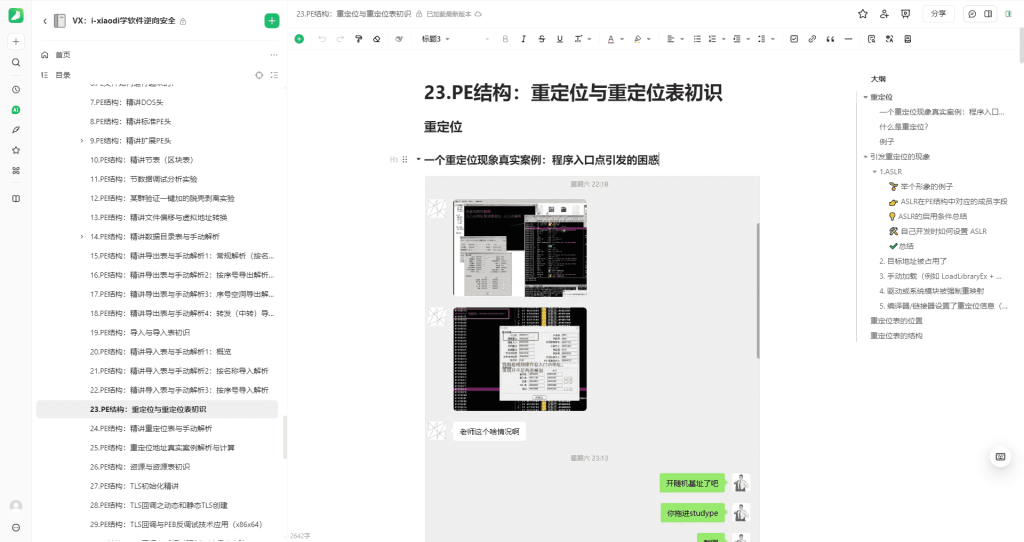Collapse the 重定位 outline section
This screenshot has height=542, width=1024.
(x=865, y=97)
